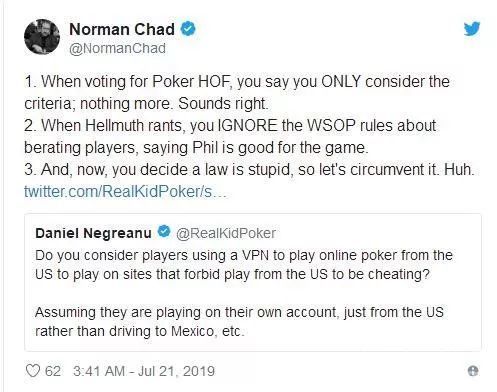Click the line starting 'When voting for Poker HOF'

tap(237, 82)
